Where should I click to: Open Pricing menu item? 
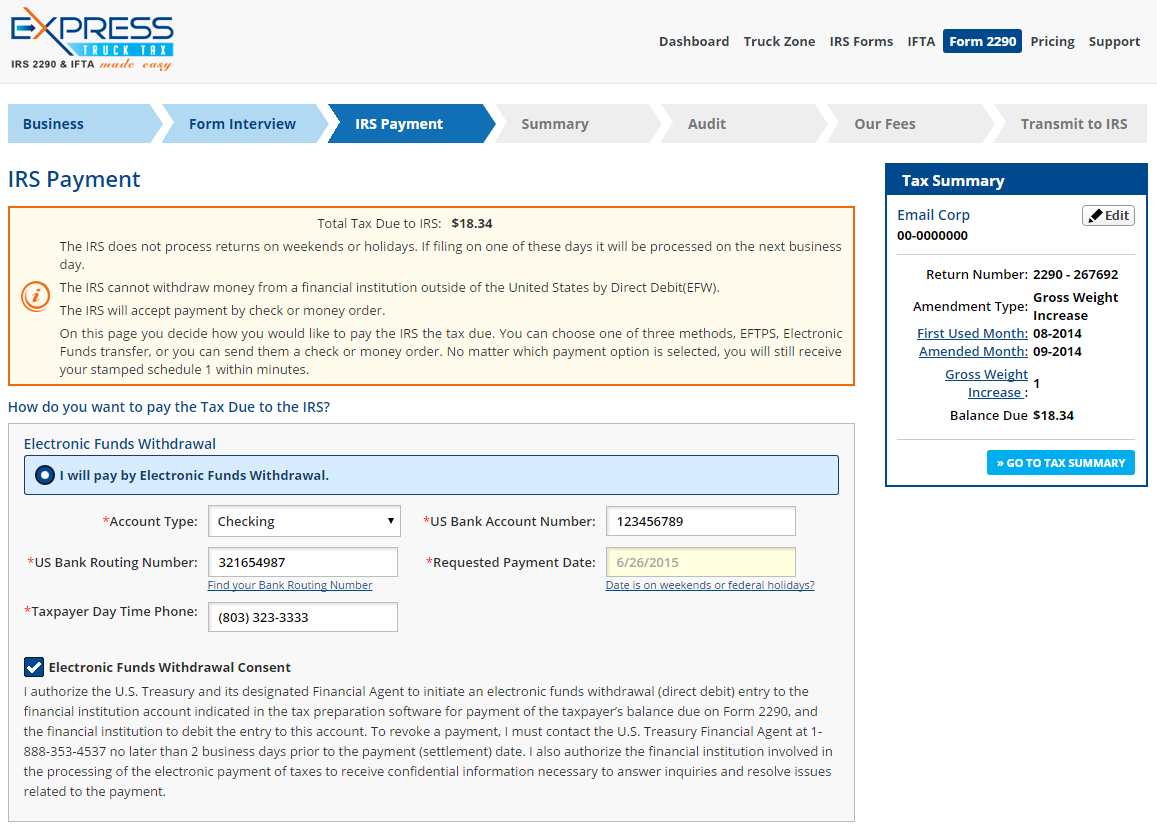coord(1052,41)
